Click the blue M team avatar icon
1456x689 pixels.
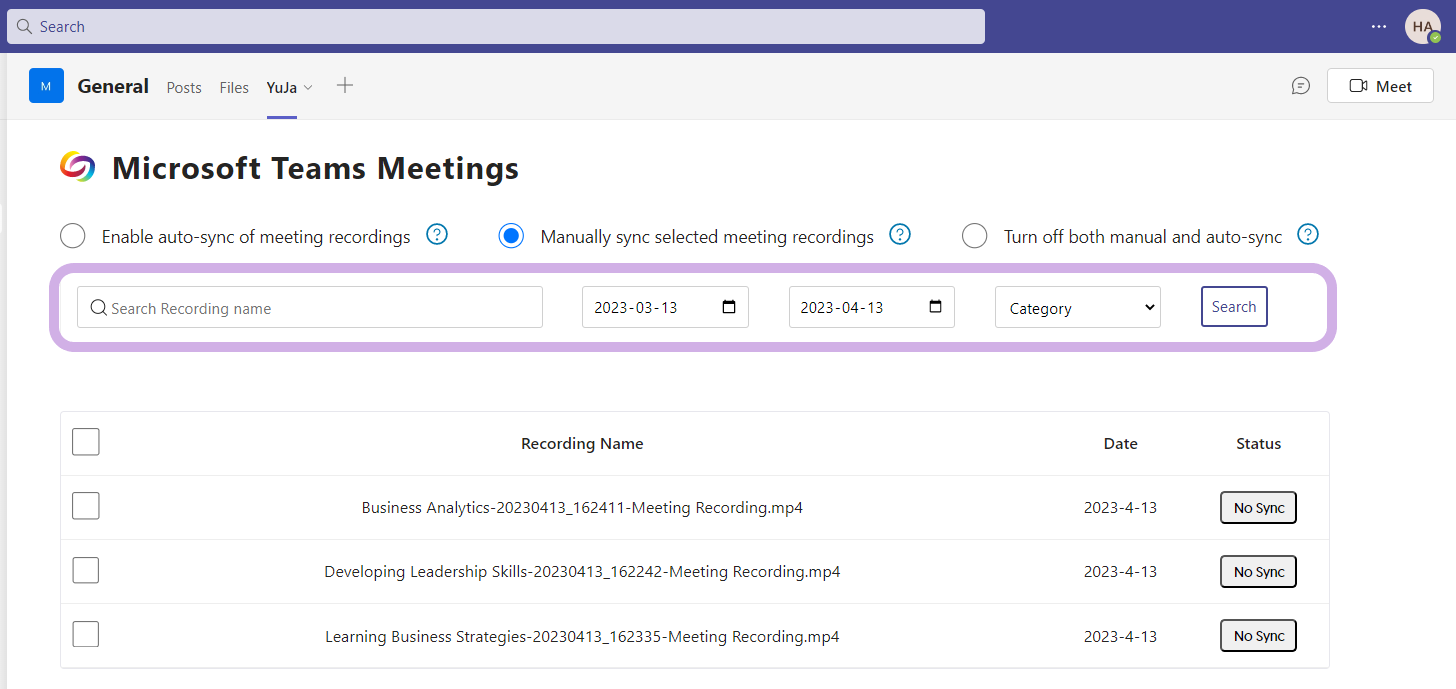coord(46,86)
